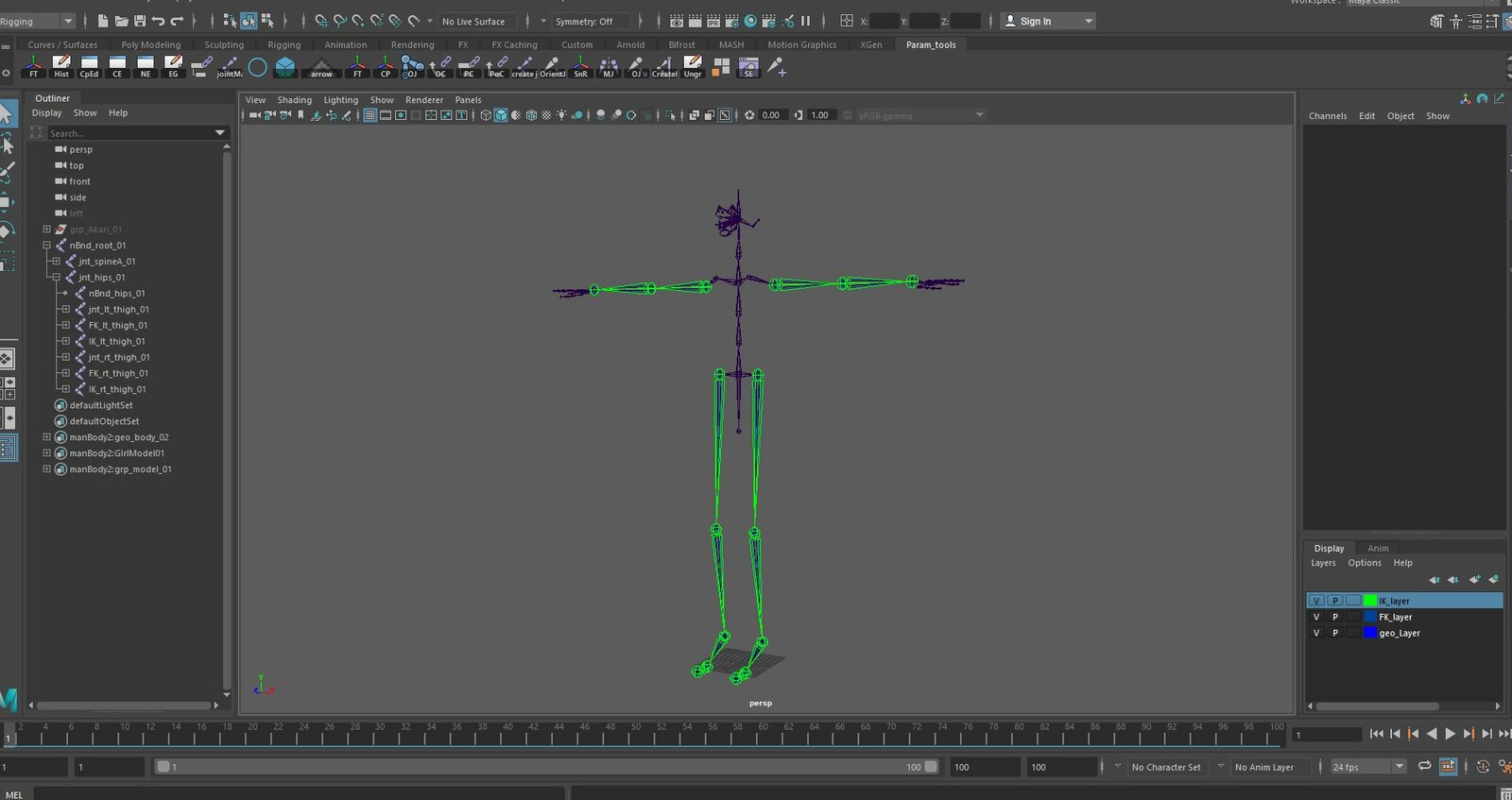Viewport: 1512px width, 800px height.
Task: Expand the grp_Akari_01 node
Action: click(46, 230)
